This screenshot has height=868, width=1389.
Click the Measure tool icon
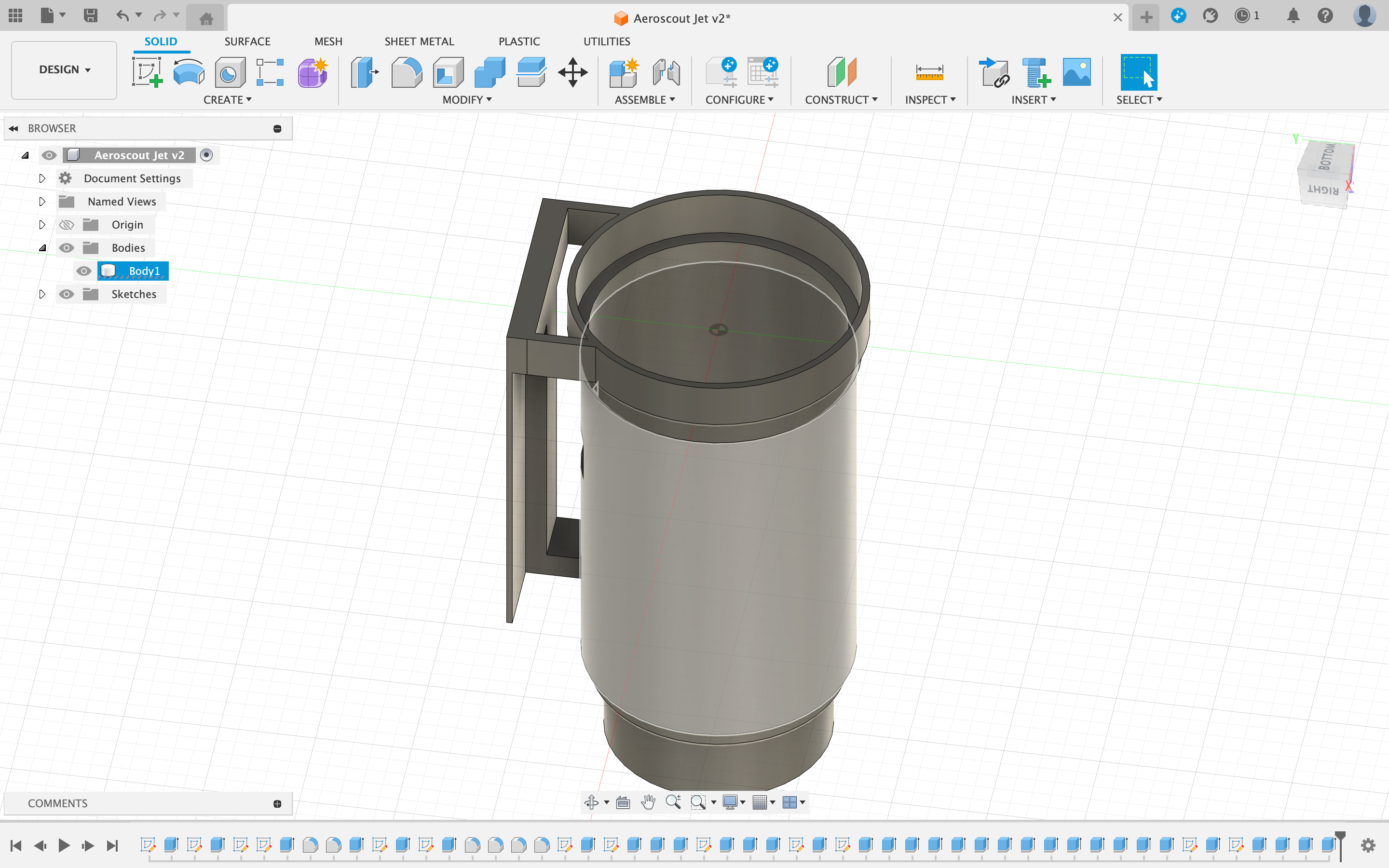(929, 72)
